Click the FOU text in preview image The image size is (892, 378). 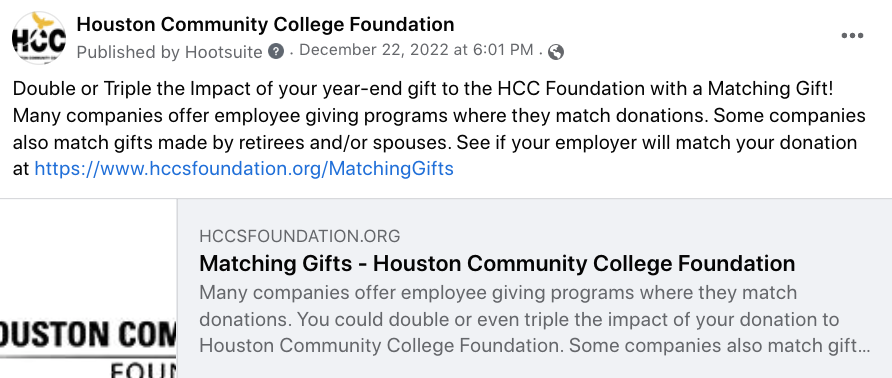tap(143, 369)
